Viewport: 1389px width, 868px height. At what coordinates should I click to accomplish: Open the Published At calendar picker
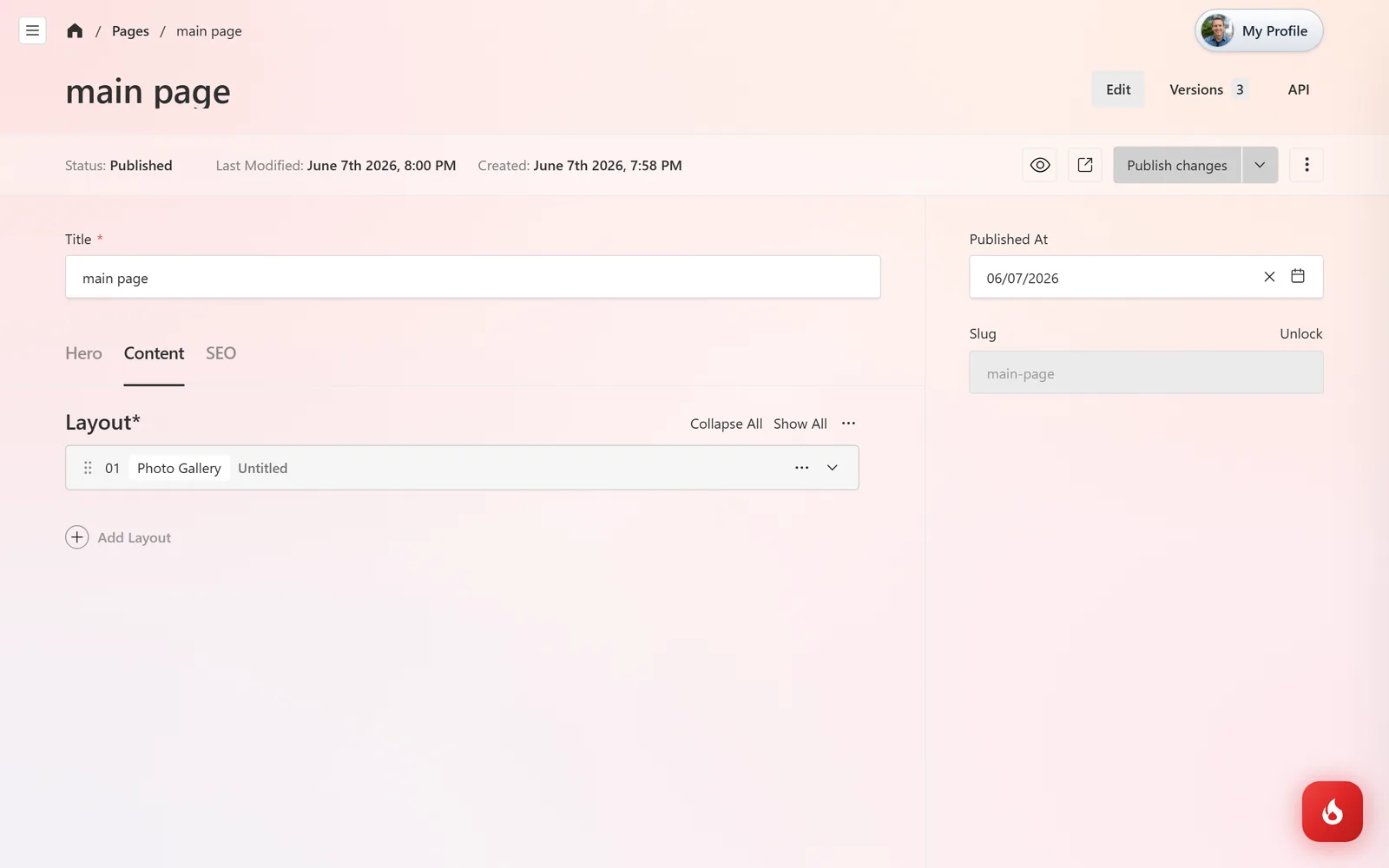tap(1297, 277)
